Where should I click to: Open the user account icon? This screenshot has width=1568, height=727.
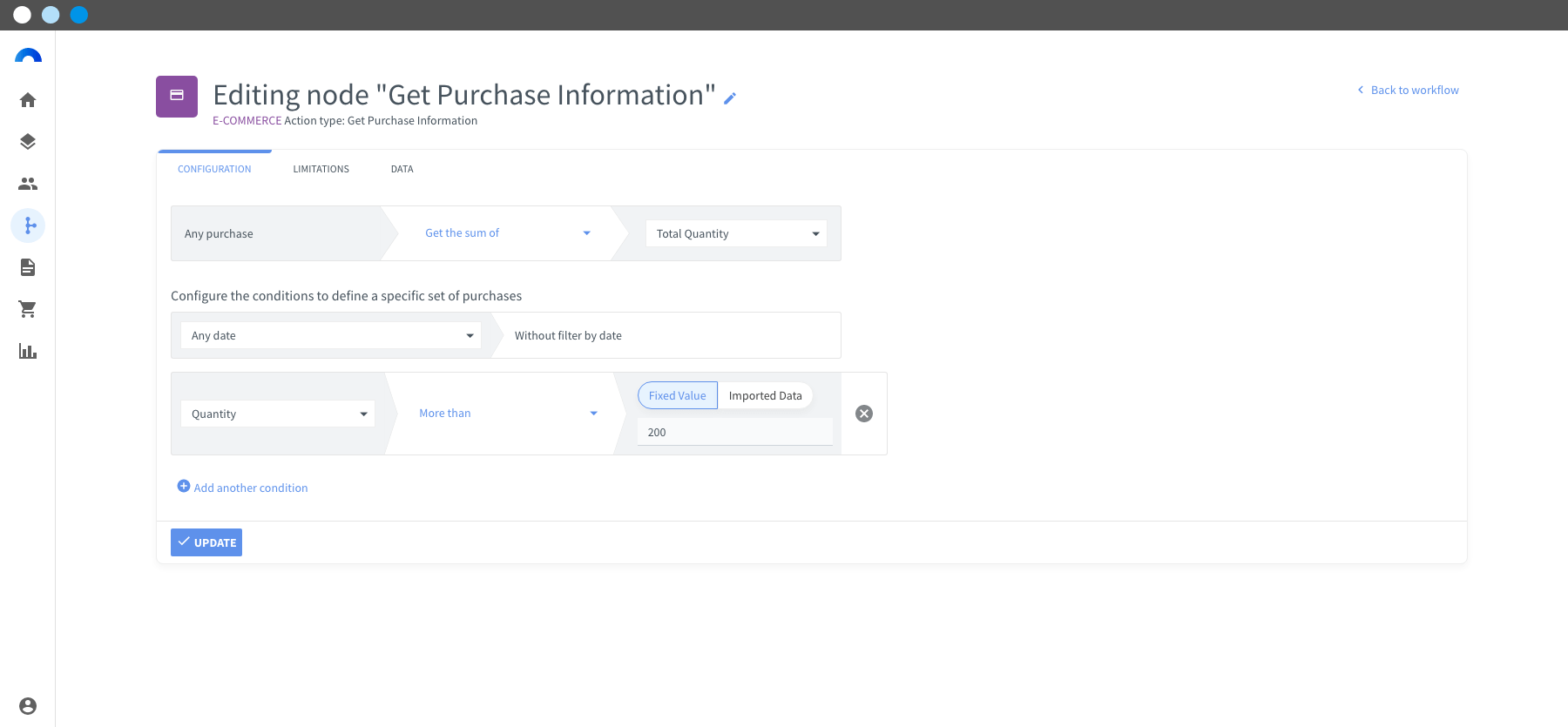coord(28,706)
